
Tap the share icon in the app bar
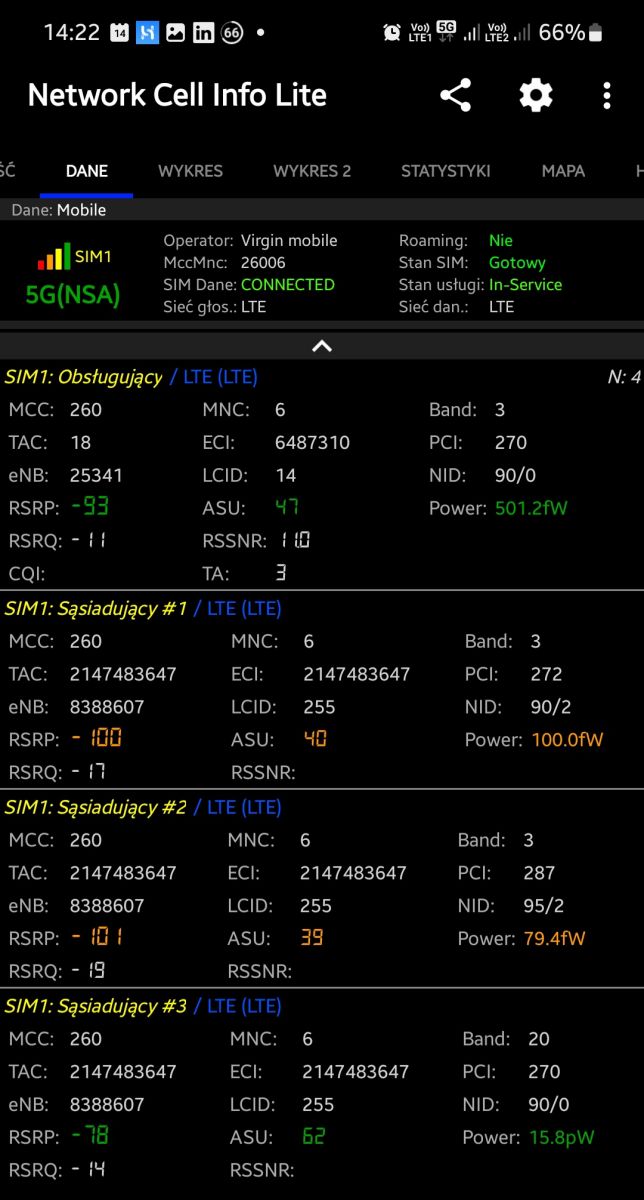tap(455, 96)
